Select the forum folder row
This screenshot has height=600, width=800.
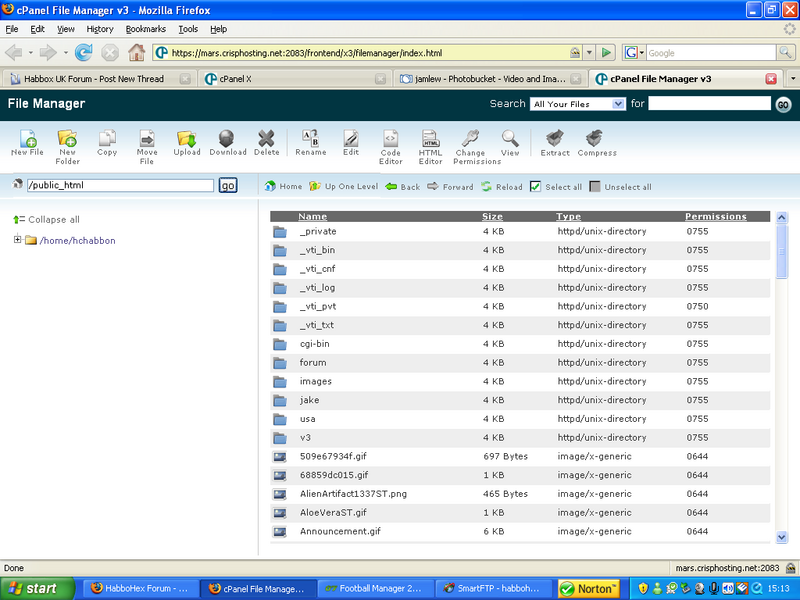tap(520, 363)
